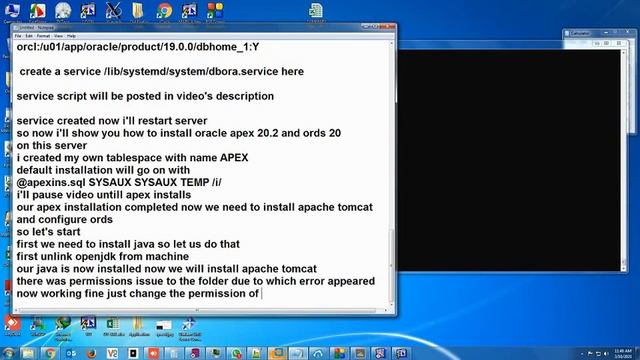This screenshot has width=640, height=360.
Task: Click line "service created now i'll restart server"
Action: click(112, 121)
